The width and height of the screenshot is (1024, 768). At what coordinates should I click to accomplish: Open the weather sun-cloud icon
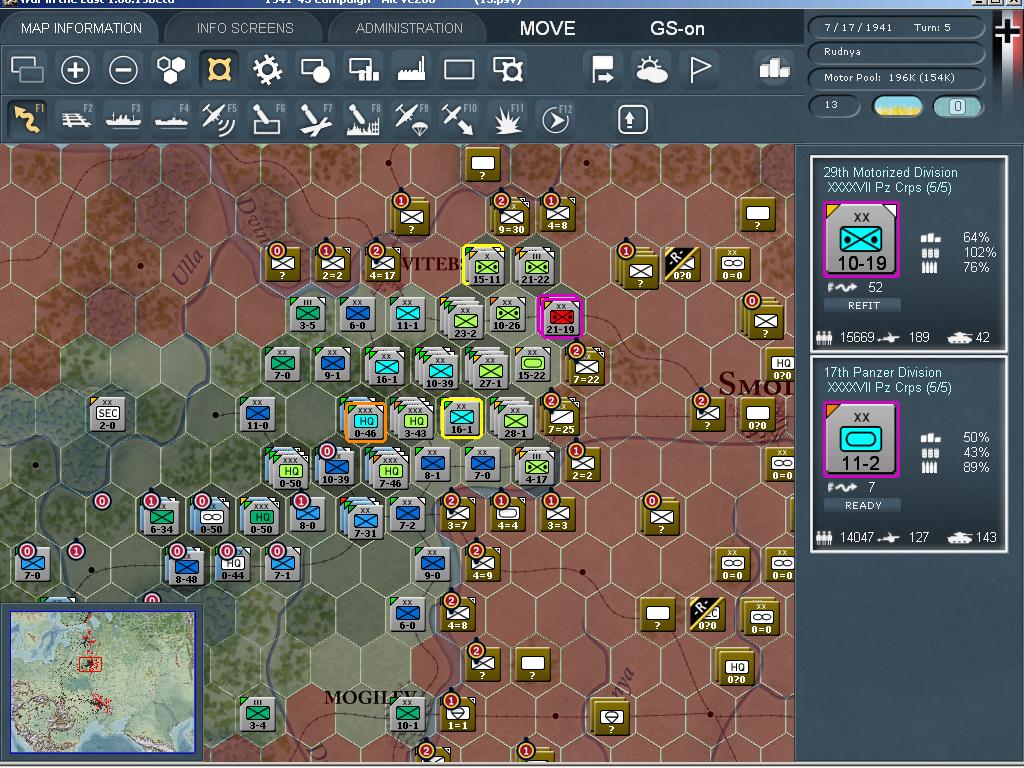(x=651, y=70)
